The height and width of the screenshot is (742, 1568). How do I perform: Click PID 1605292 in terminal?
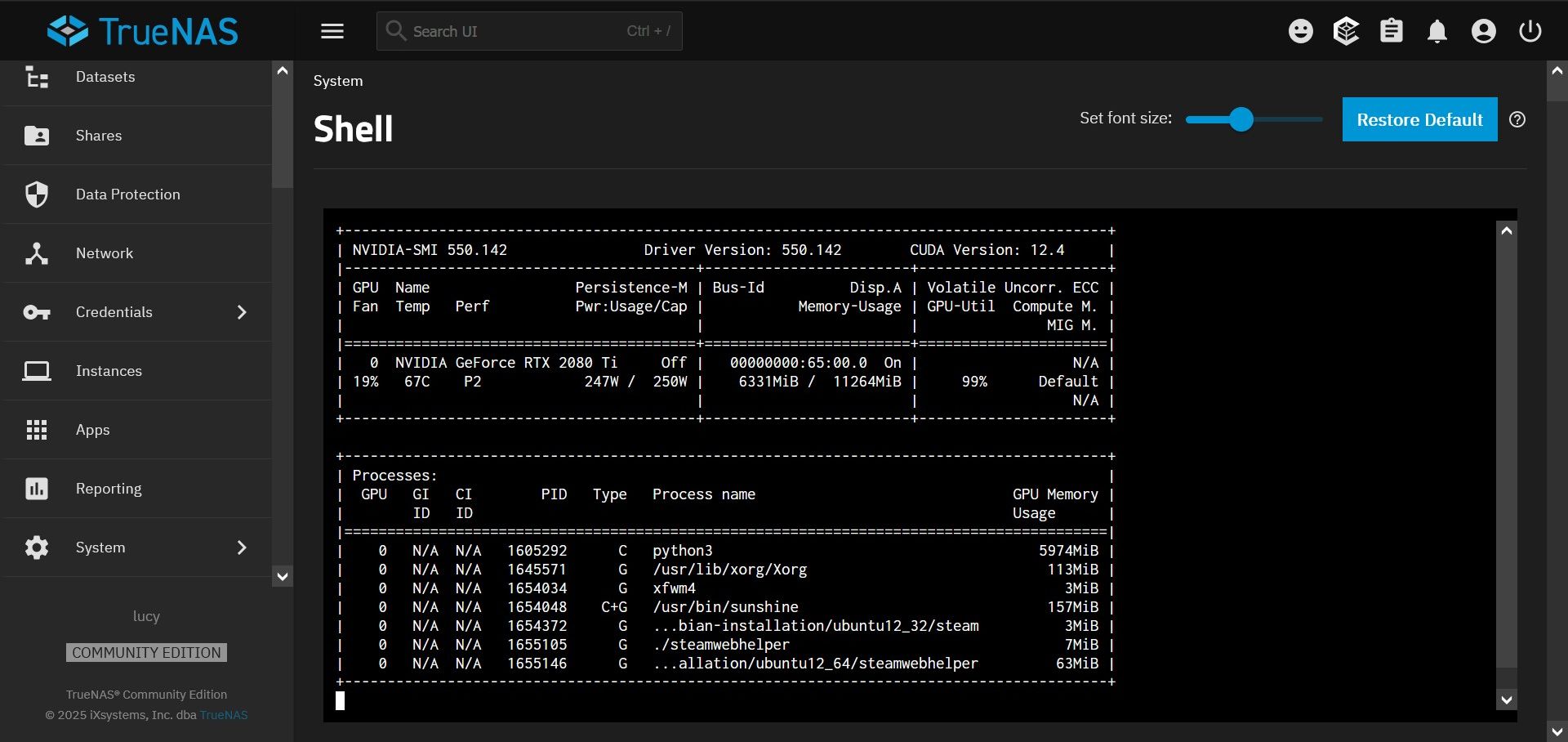(x=537, y=551)
